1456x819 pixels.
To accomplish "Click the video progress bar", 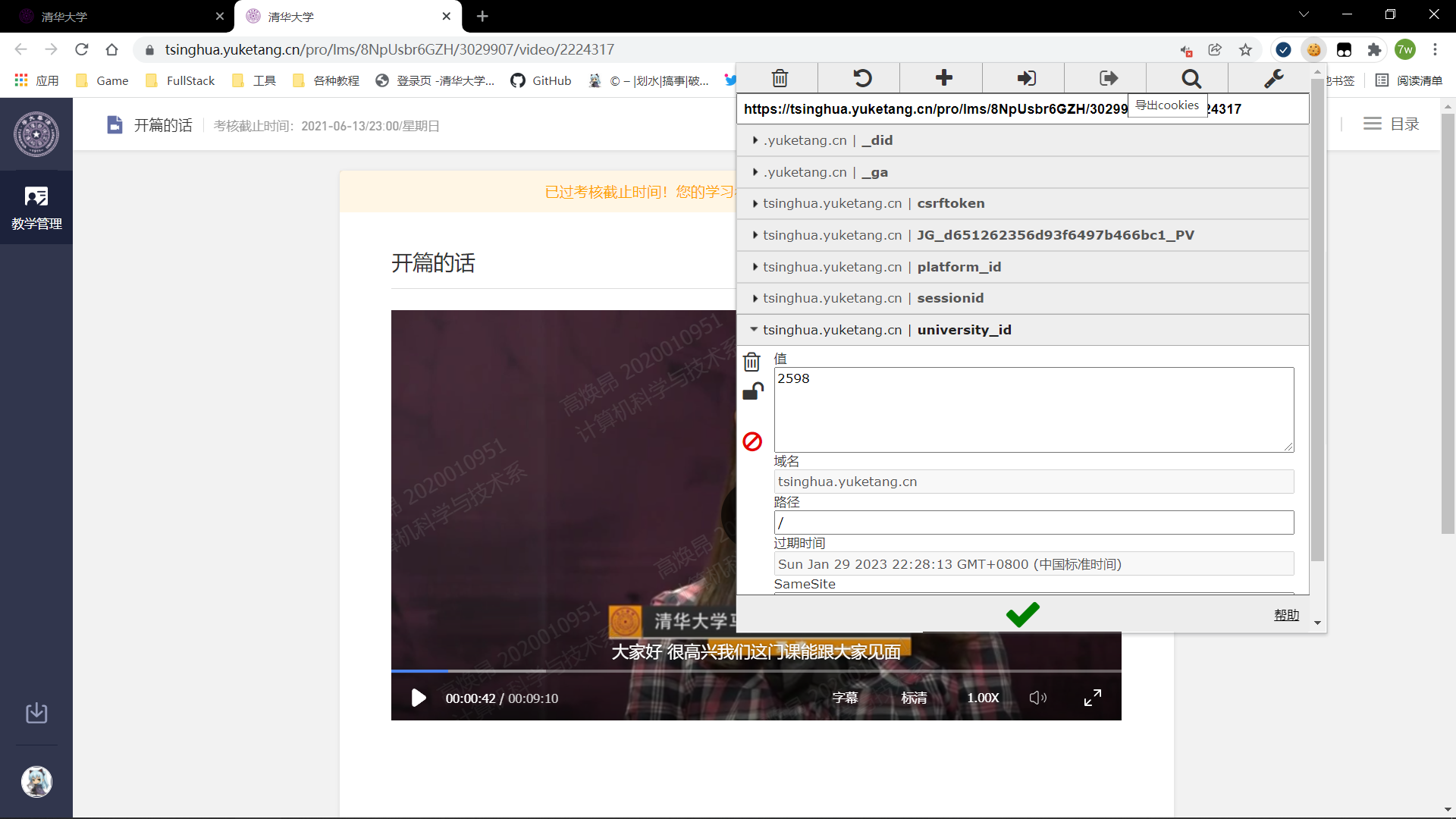I will [755, 671].
